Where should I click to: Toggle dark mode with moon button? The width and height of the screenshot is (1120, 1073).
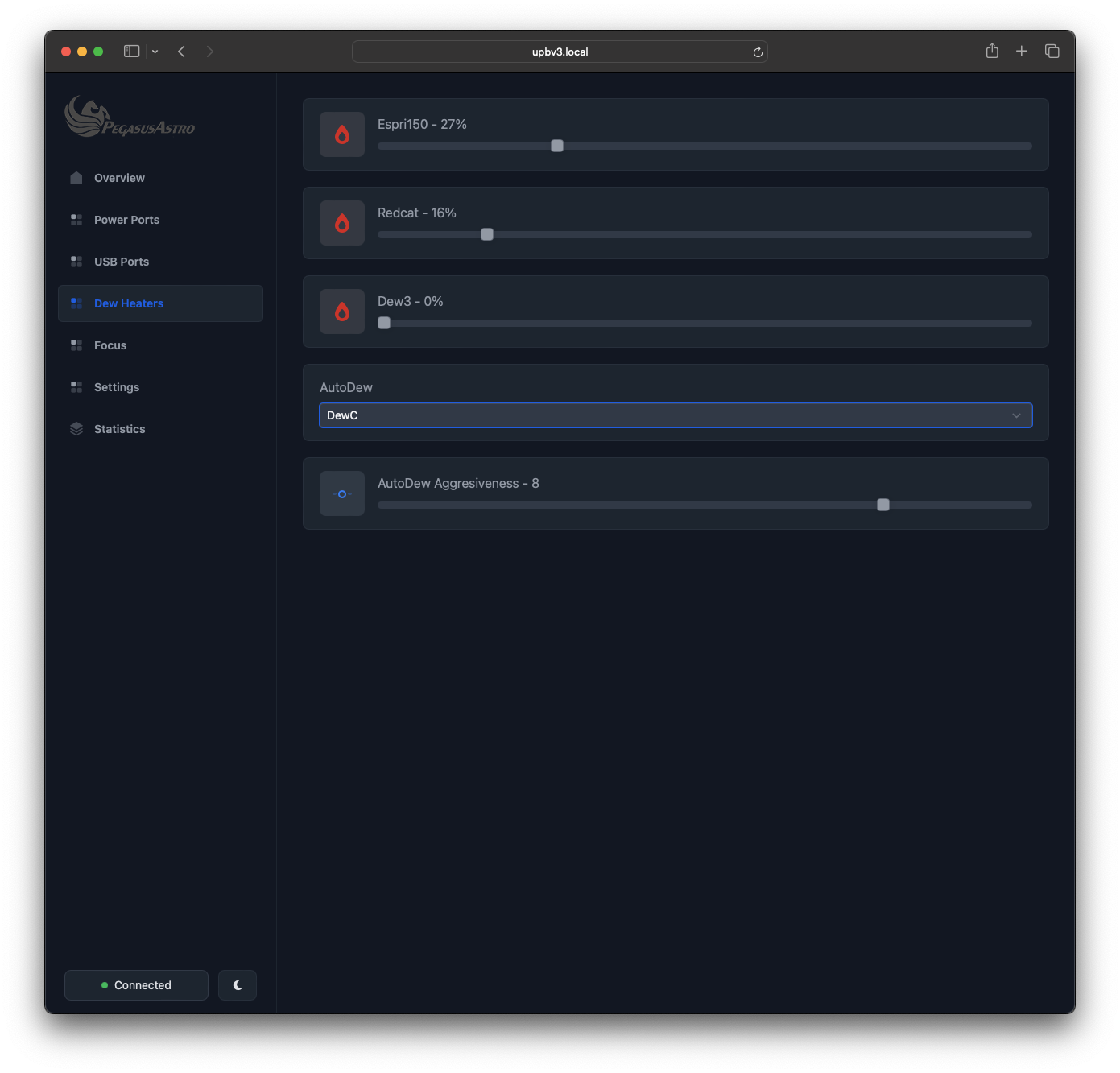(238, 985)
